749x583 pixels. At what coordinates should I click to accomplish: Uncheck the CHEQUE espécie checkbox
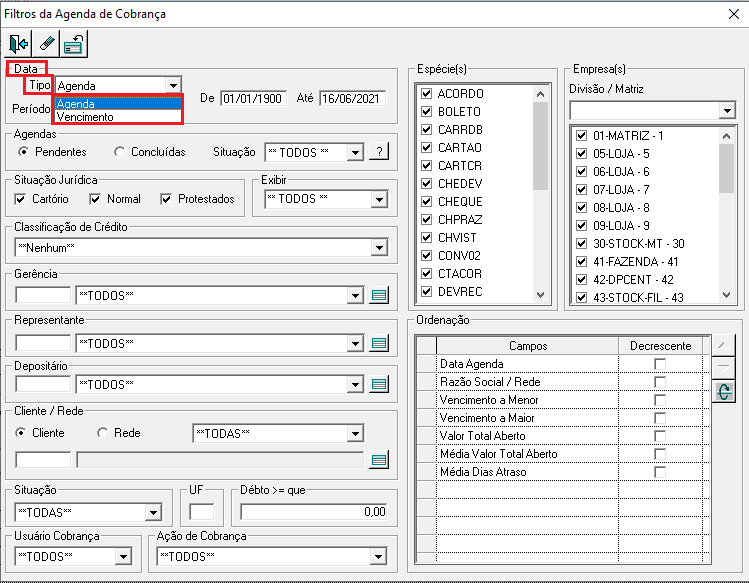point(427,202)
